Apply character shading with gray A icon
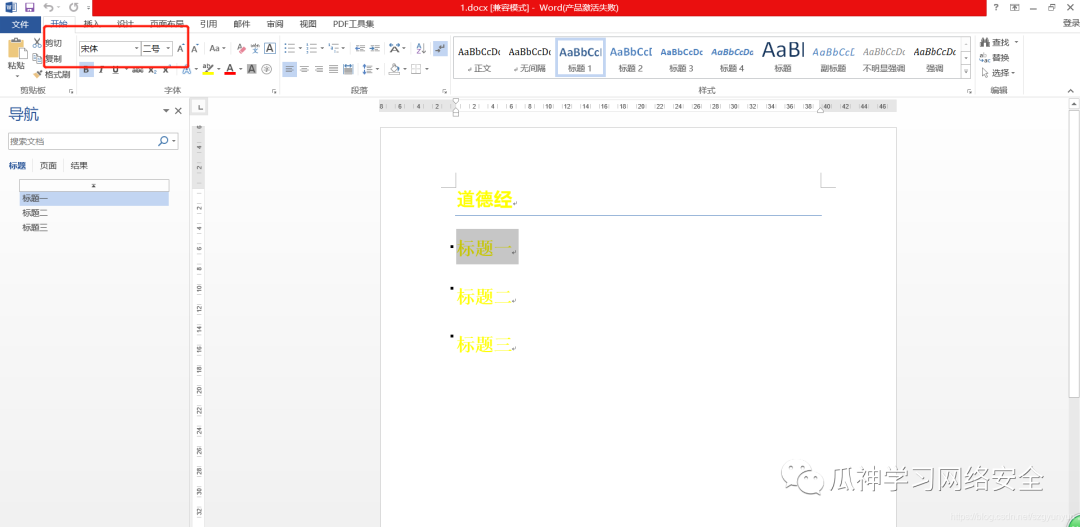The image size is (1080, 527). point(251,69)
